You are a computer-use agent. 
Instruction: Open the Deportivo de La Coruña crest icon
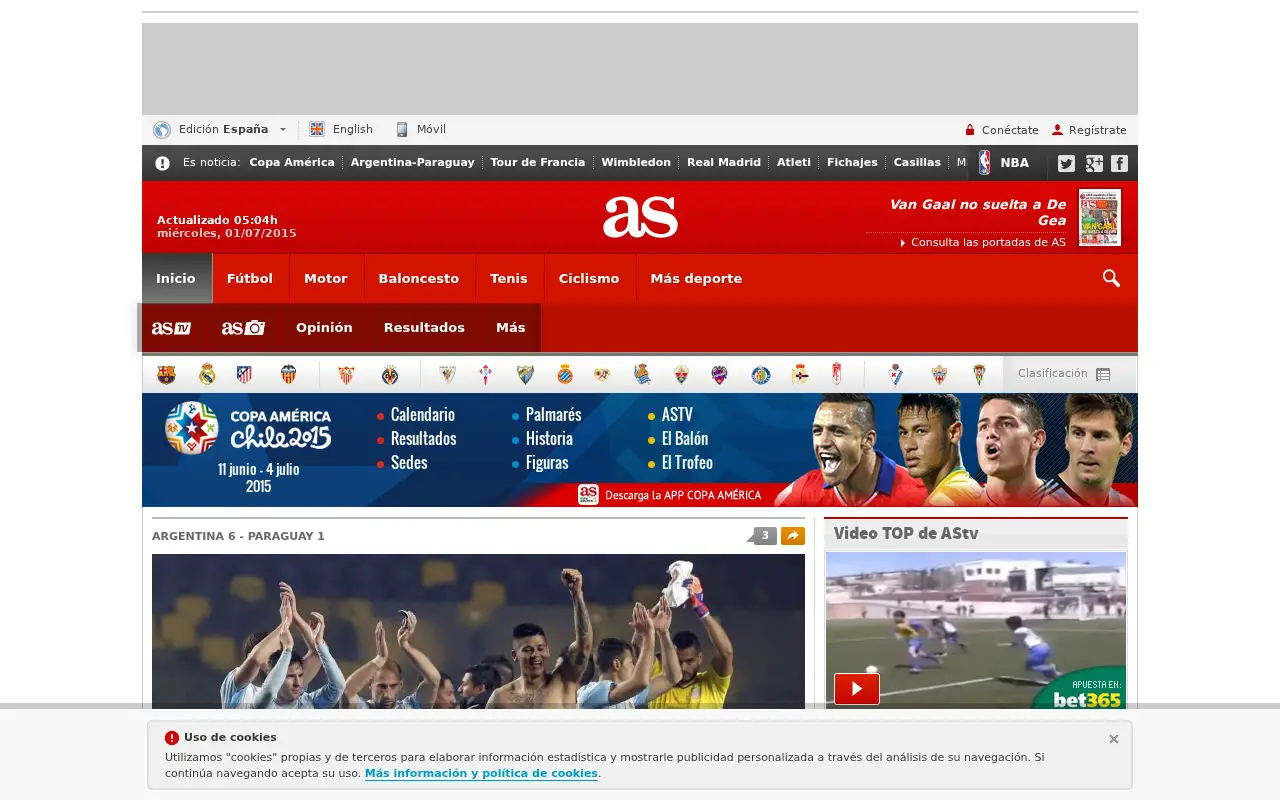point(800,375)
